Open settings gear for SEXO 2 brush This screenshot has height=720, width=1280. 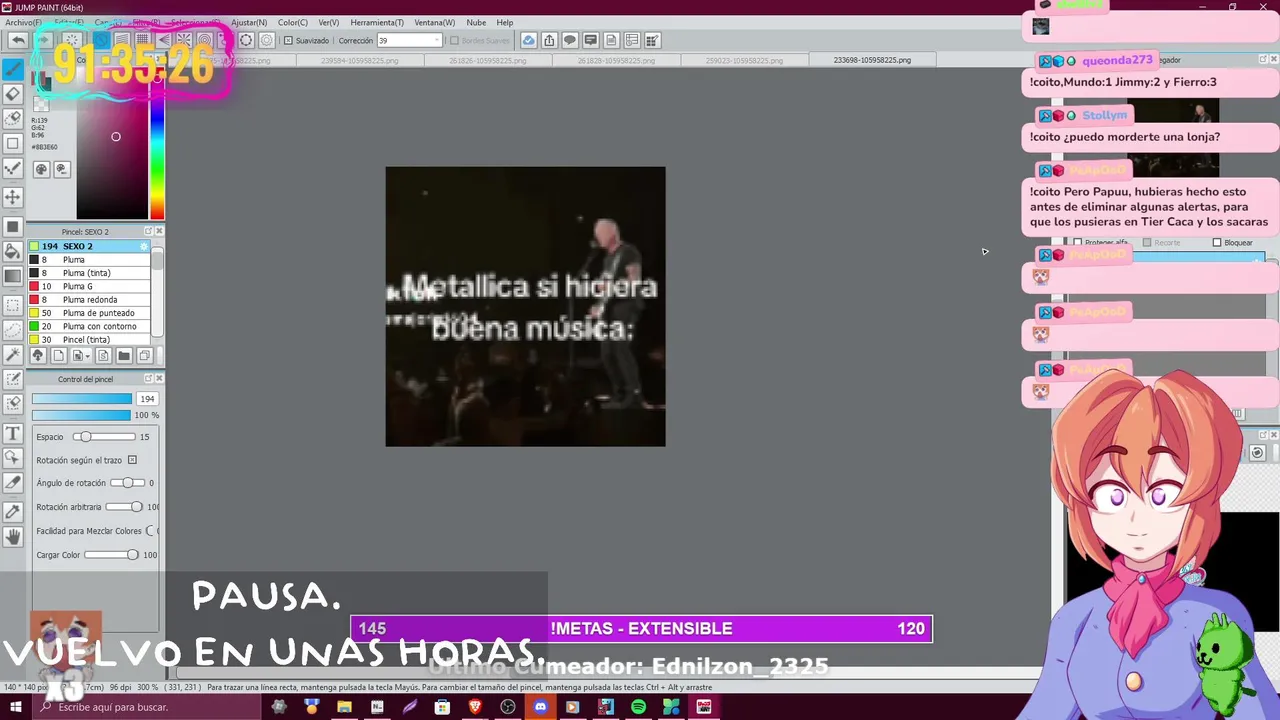click(144, 246)
